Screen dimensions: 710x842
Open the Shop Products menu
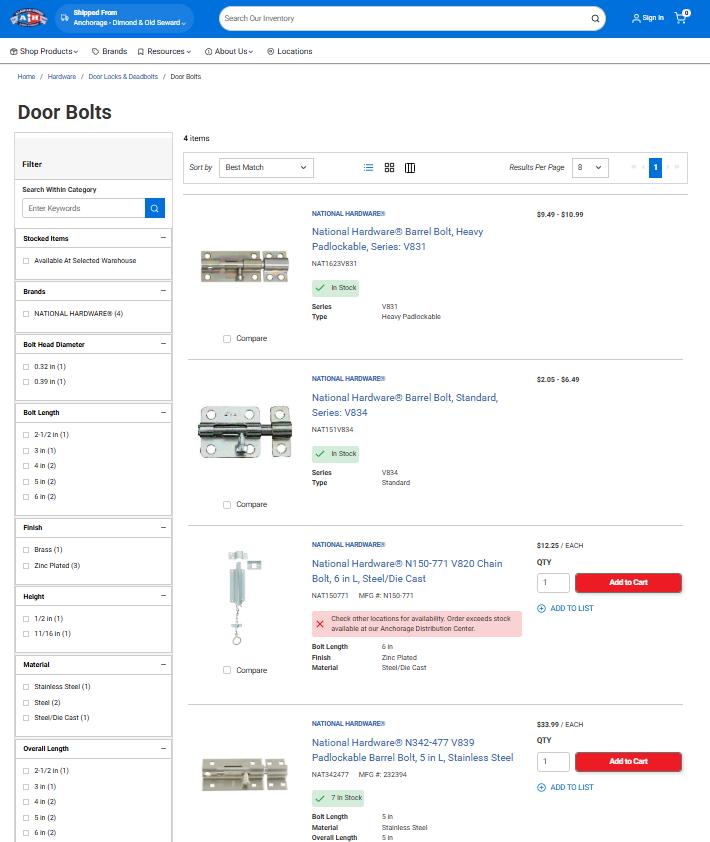tap(44, 52)
